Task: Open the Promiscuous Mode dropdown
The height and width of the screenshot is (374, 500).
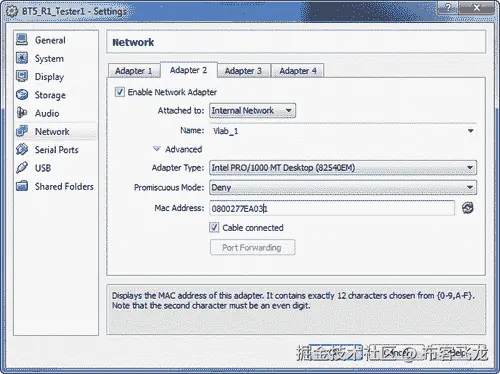Action: click(343, 187)
